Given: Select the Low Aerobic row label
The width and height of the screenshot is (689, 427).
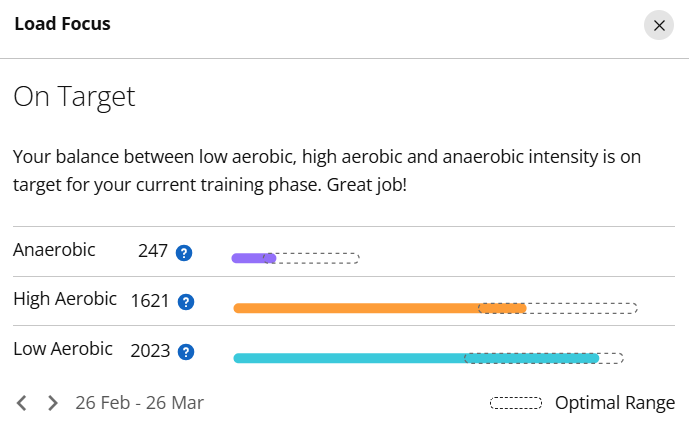Looking at the screenshot, I should [x=63, y=349].
